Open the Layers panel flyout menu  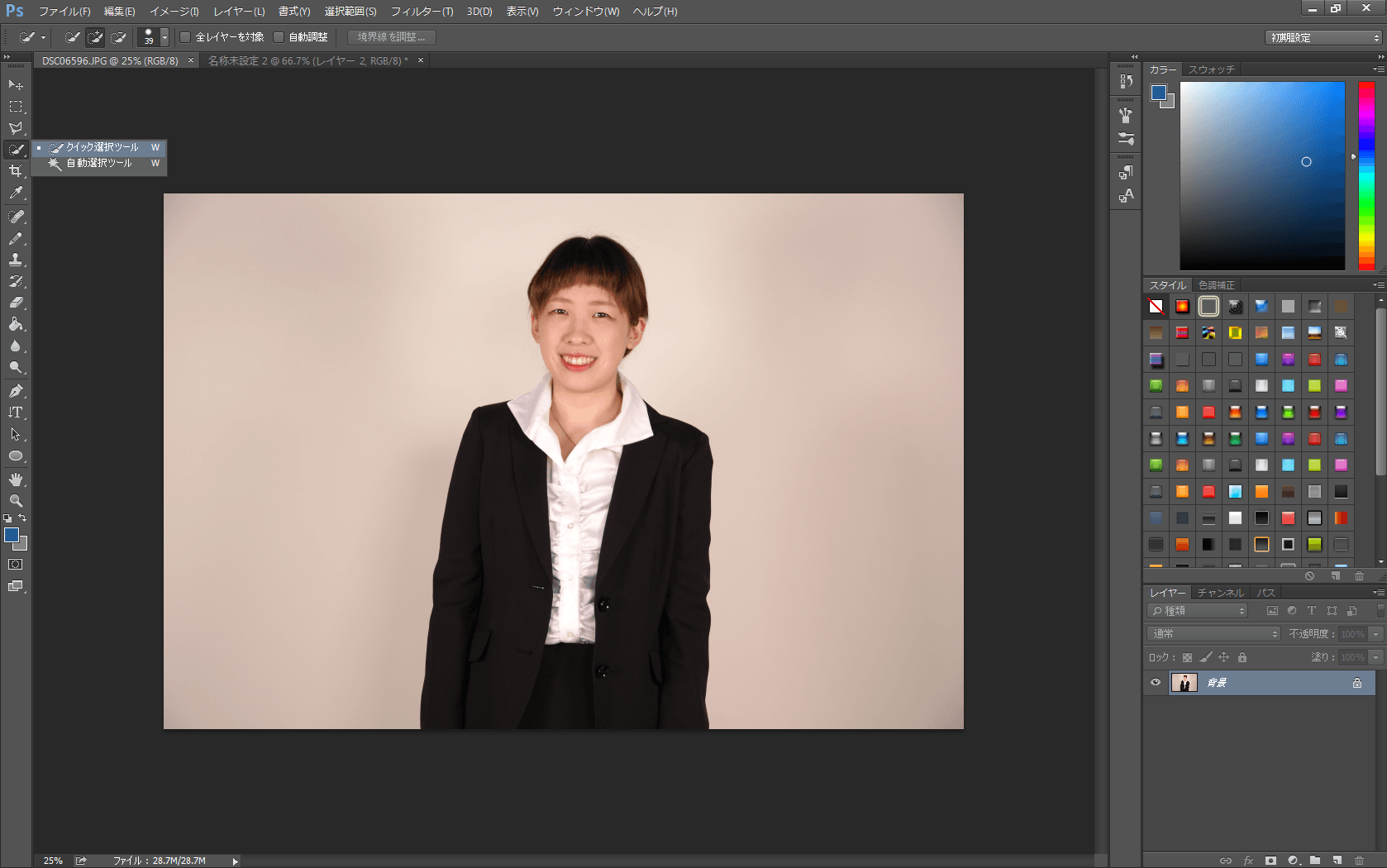(1378, 592)
